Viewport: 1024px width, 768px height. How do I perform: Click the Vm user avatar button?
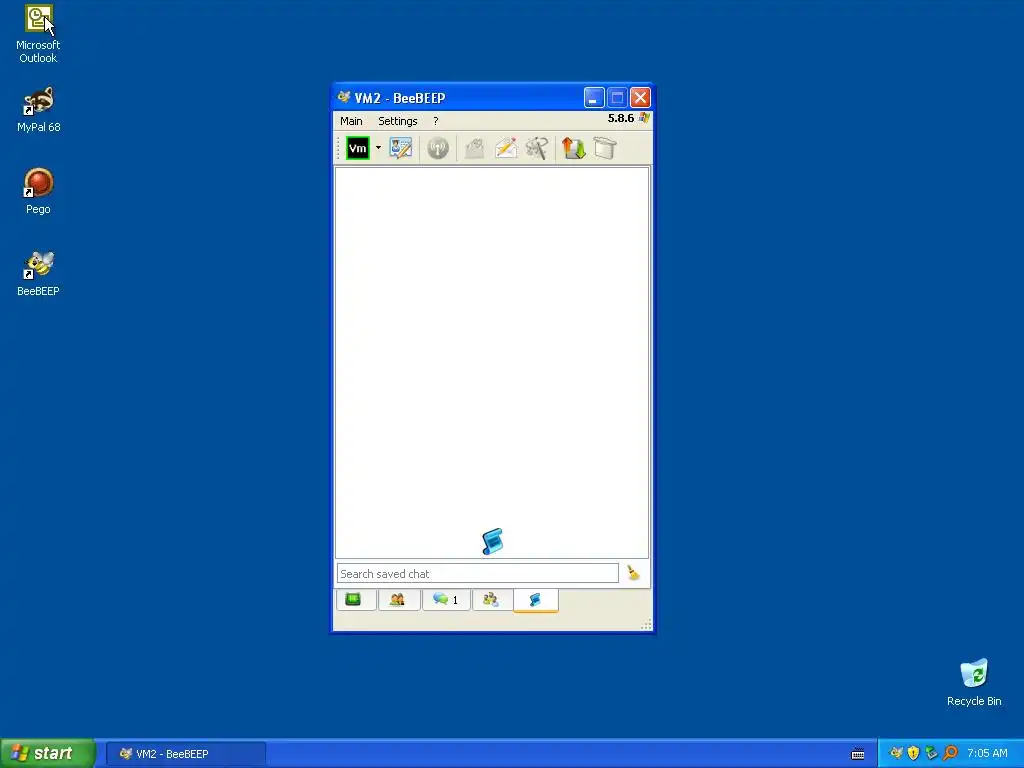357,148
